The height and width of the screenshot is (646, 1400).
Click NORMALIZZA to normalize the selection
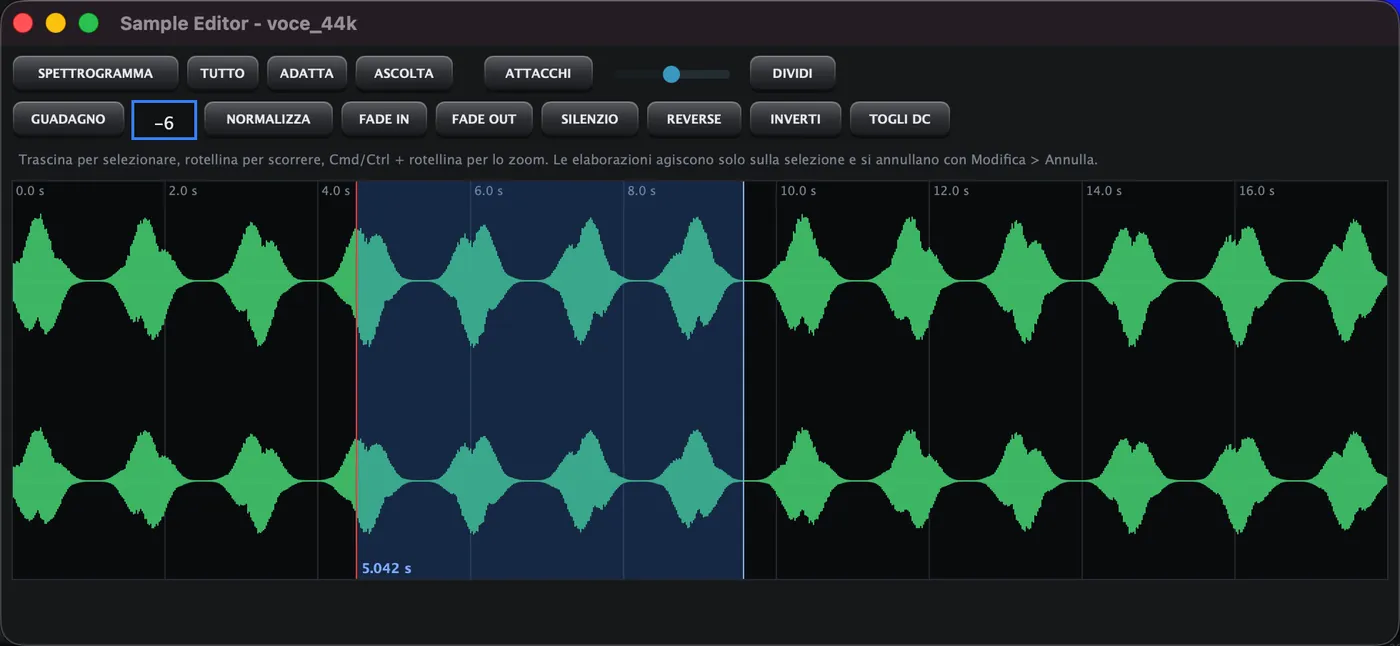(x=268, y=119)
